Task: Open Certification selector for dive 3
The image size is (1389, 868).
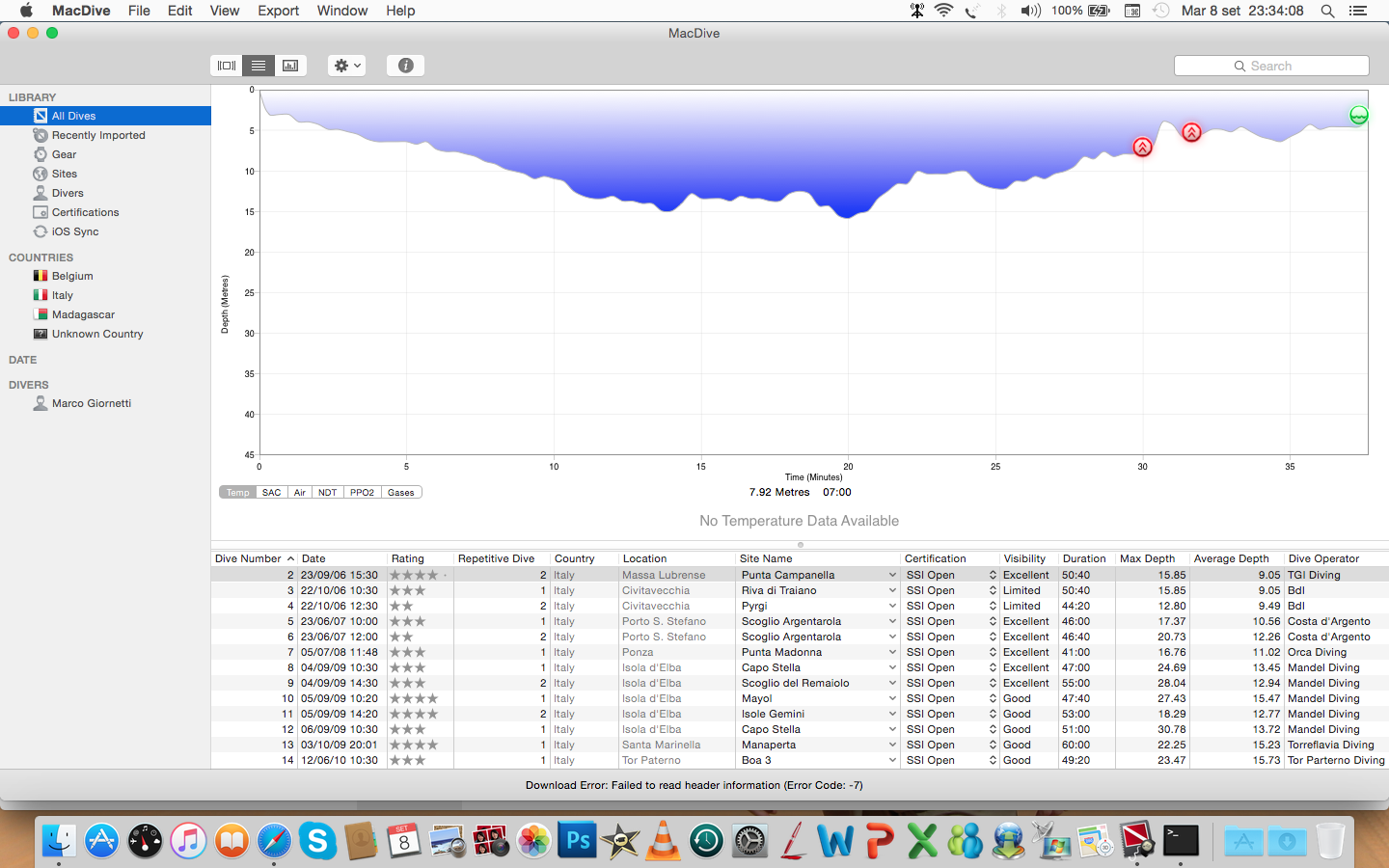Action: pos(992,590)
